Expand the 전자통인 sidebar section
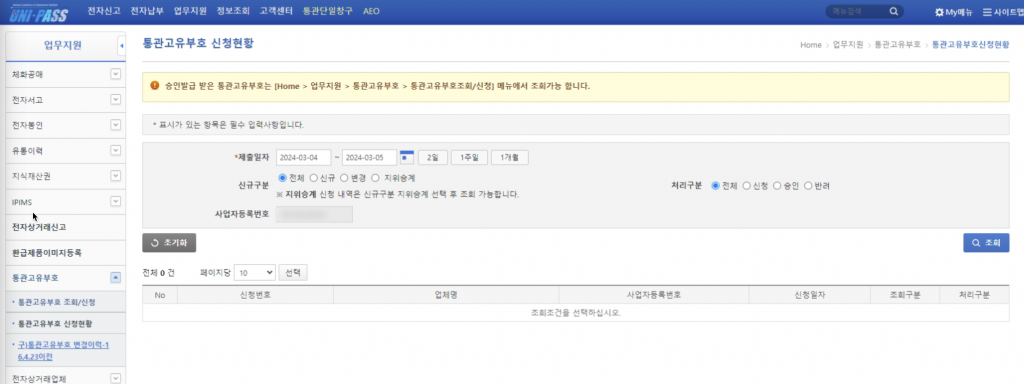 116,125
